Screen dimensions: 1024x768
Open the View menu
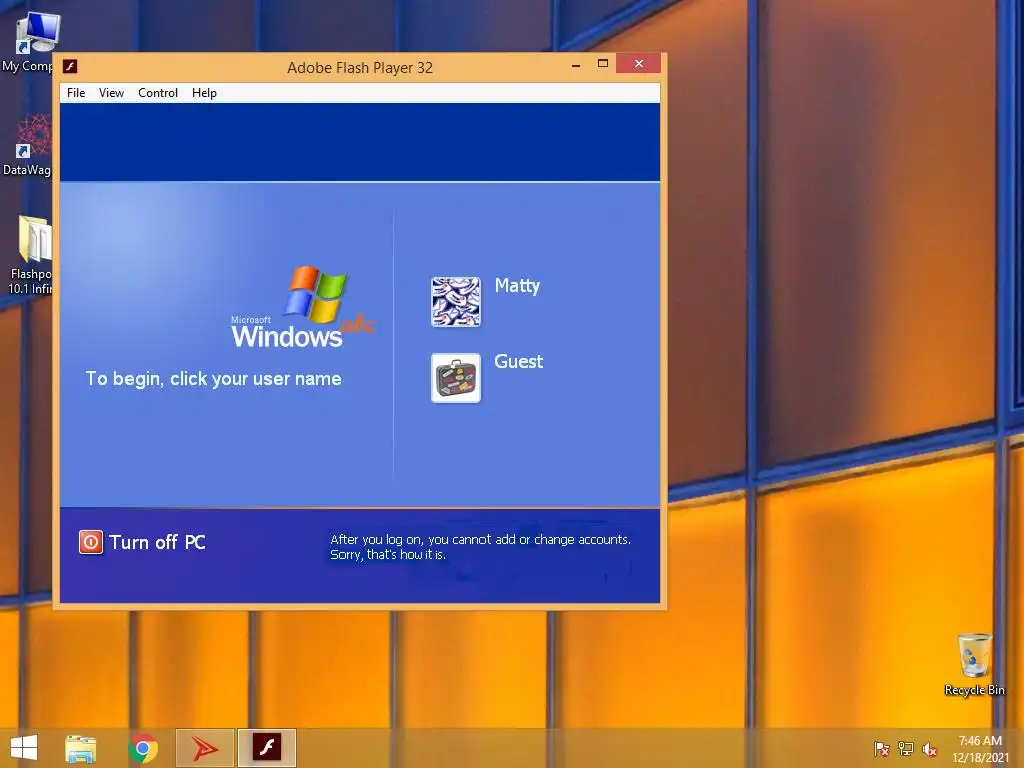pyautogui.click(x=111, y=93)
